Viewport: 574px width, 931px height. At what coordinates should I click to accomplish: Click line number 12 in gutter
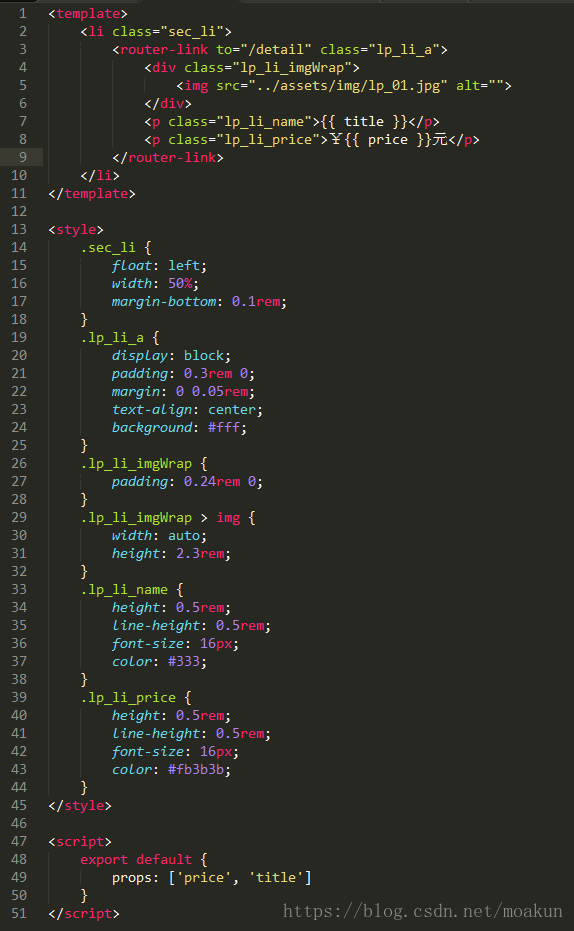pyautogui.click(x=19, y=211)
